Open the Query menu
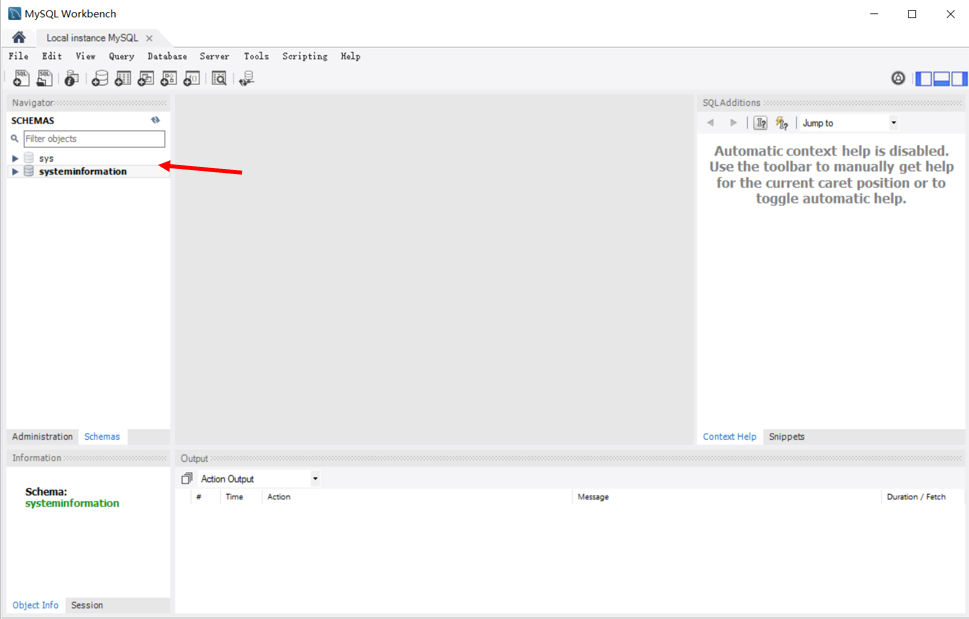This screenshot has width=969, height=619. [x=121, y=56]
